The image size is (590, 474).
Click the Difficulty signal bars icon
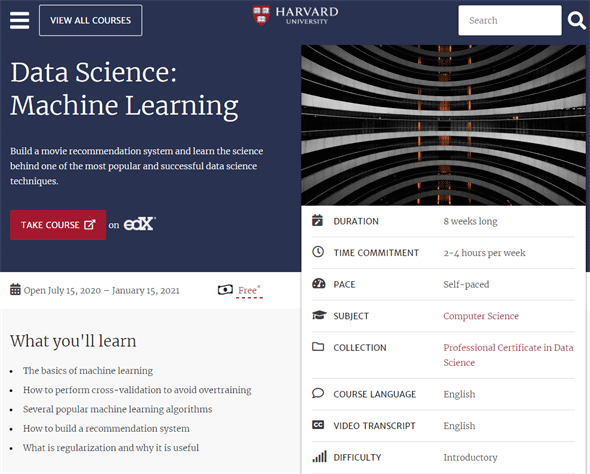(x=319, y=456)
